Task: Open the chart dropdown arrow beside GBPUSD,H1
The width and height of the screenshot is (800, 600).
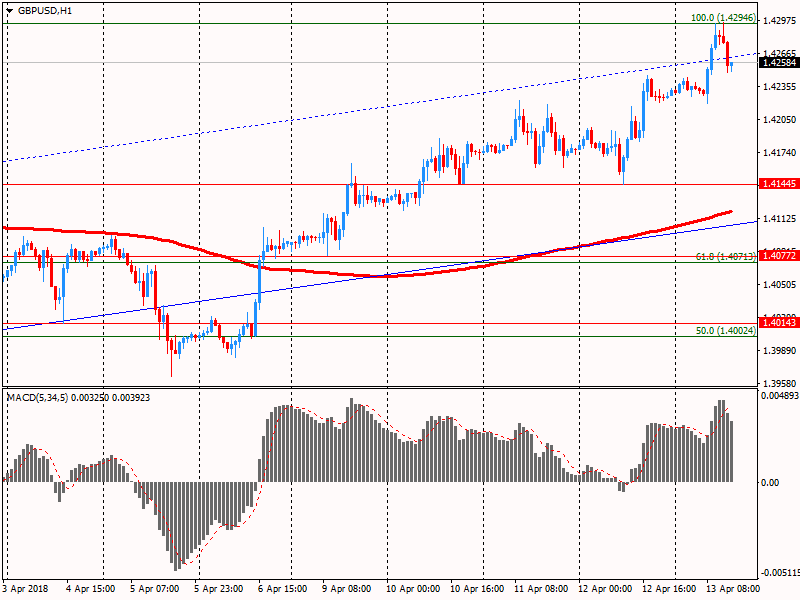Action: pyautogui.click(x=10, y=11)
